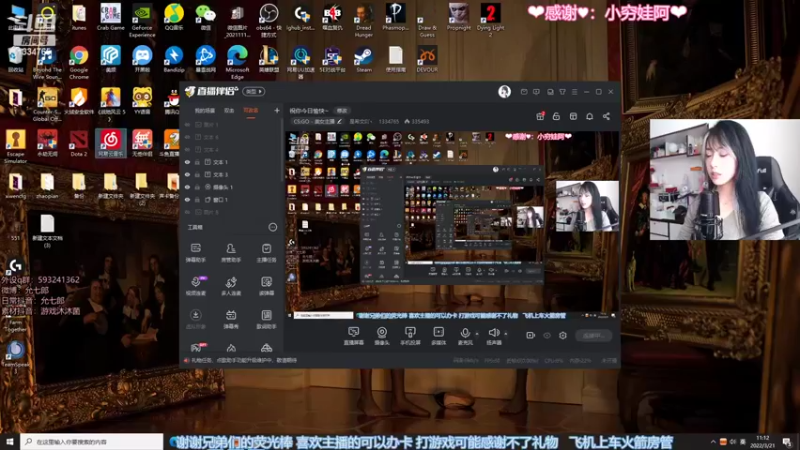Image resolution: width=800 pixels, height=450 pixels.
Task: Add 手机投屏 phone cast source
Action: tap(410, 336)
